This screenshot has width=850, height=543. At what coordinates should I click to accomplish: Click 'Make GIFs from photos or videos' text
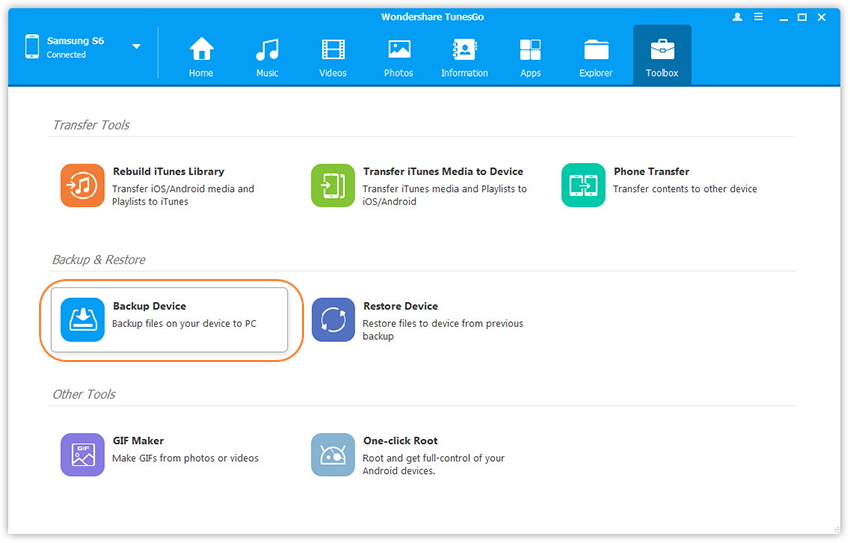[x=185, y=458]
